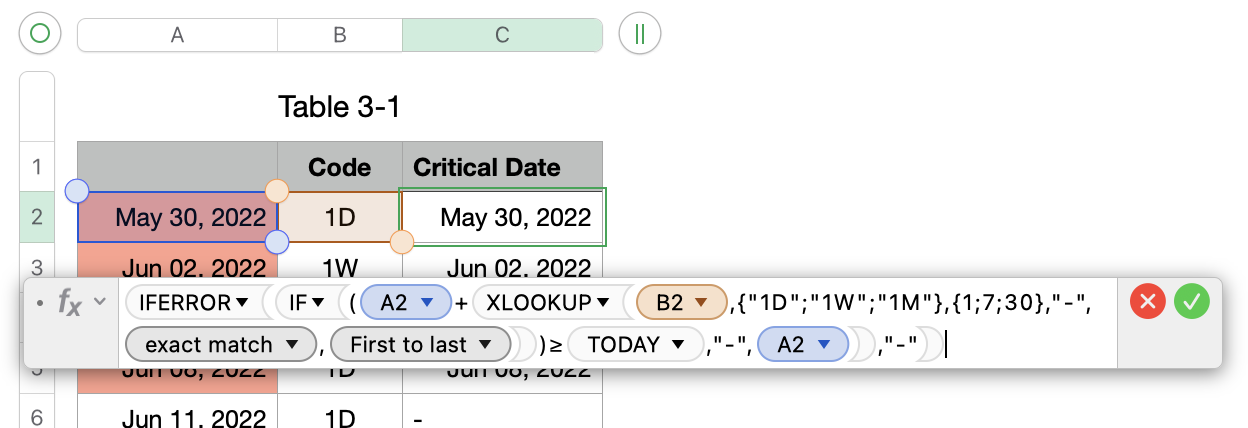Click the orange range handle above cell B2

click(x=277, y=190)
